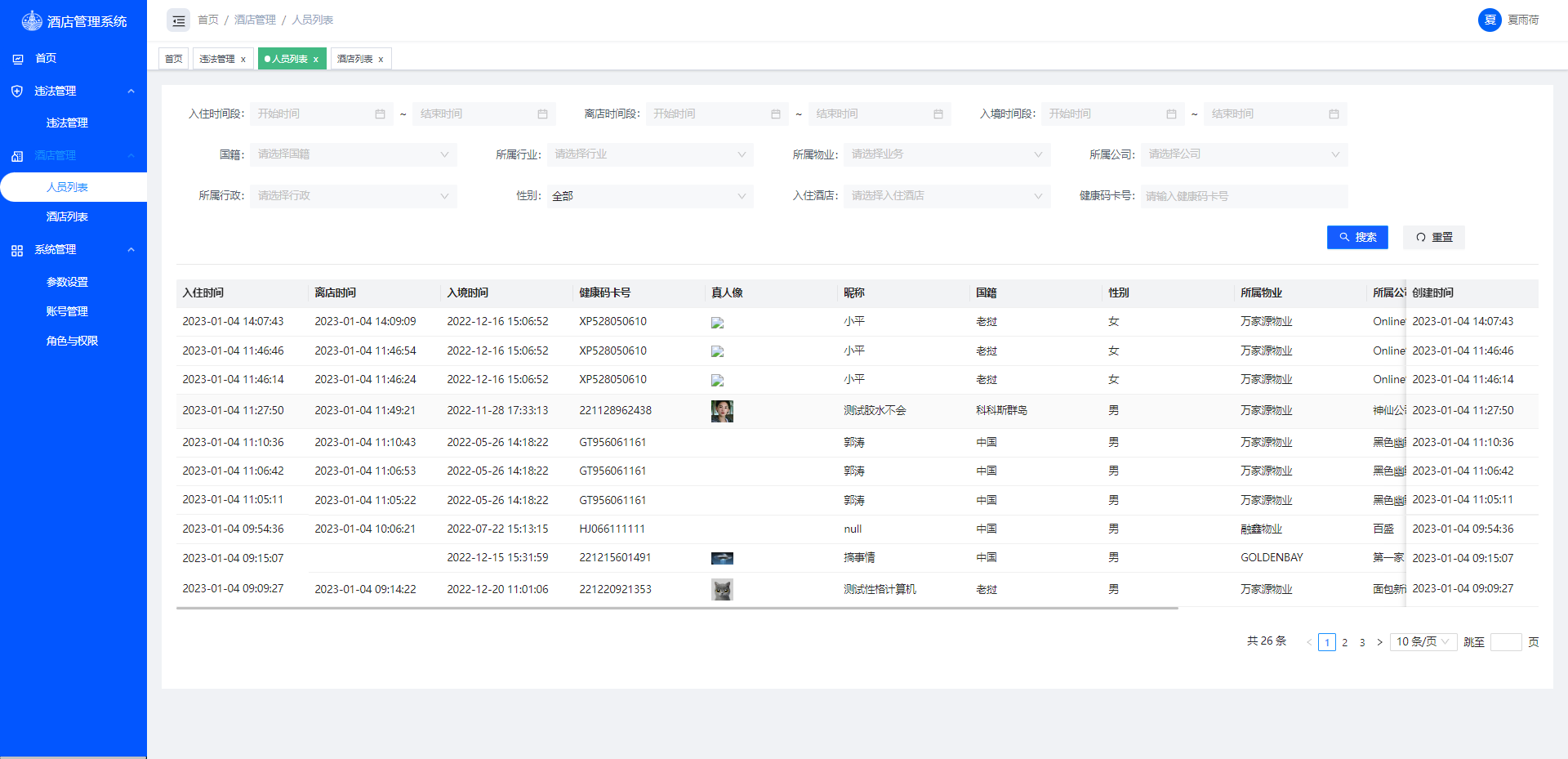Open the 10 条/页 page size dropdown

pos(1423,642)
